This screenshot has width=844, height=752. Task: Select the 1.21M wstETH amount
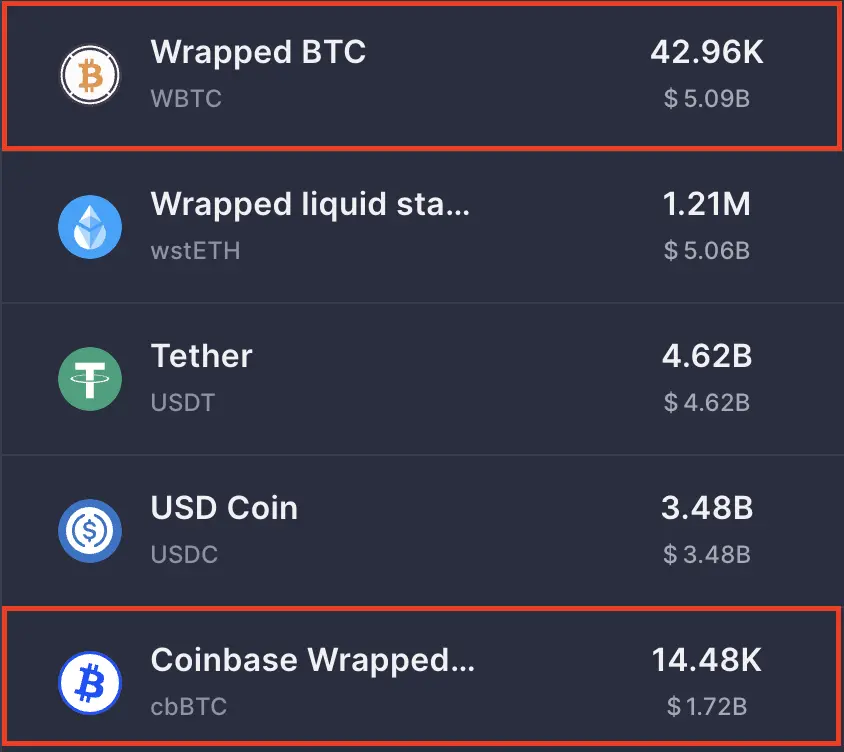pos(707,204)
